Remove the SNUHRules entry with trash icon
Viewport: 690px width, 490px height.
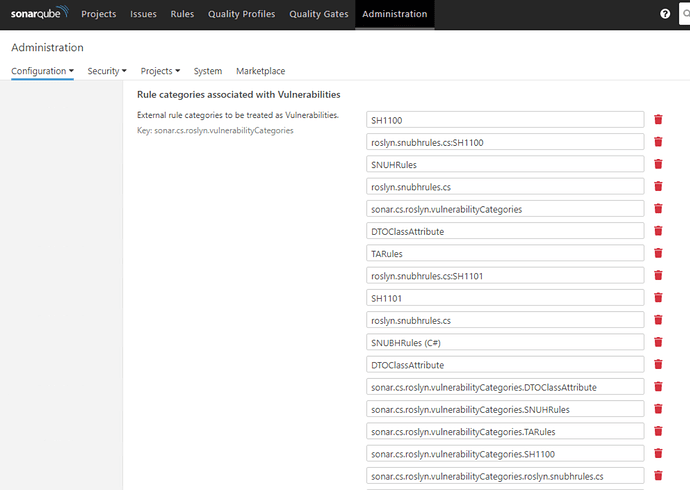[x=658, y=164]
